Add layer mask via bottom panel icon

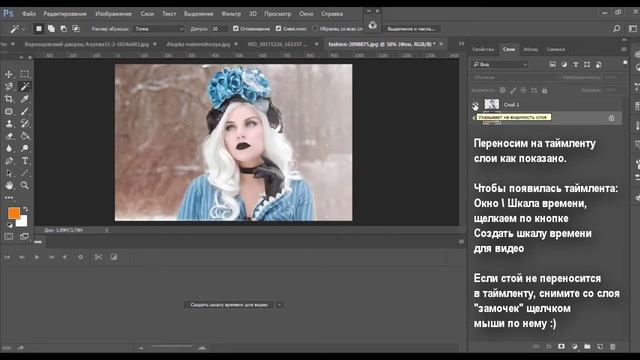562,347
